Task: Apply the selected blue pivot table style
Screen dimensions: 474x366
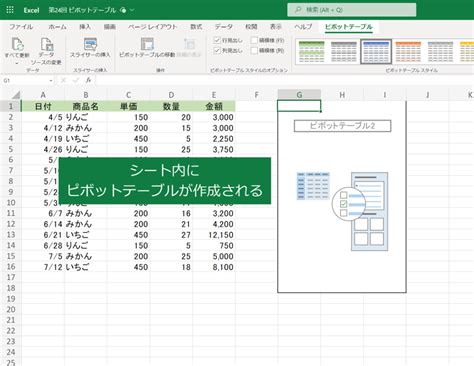Action: coord(376,52)
